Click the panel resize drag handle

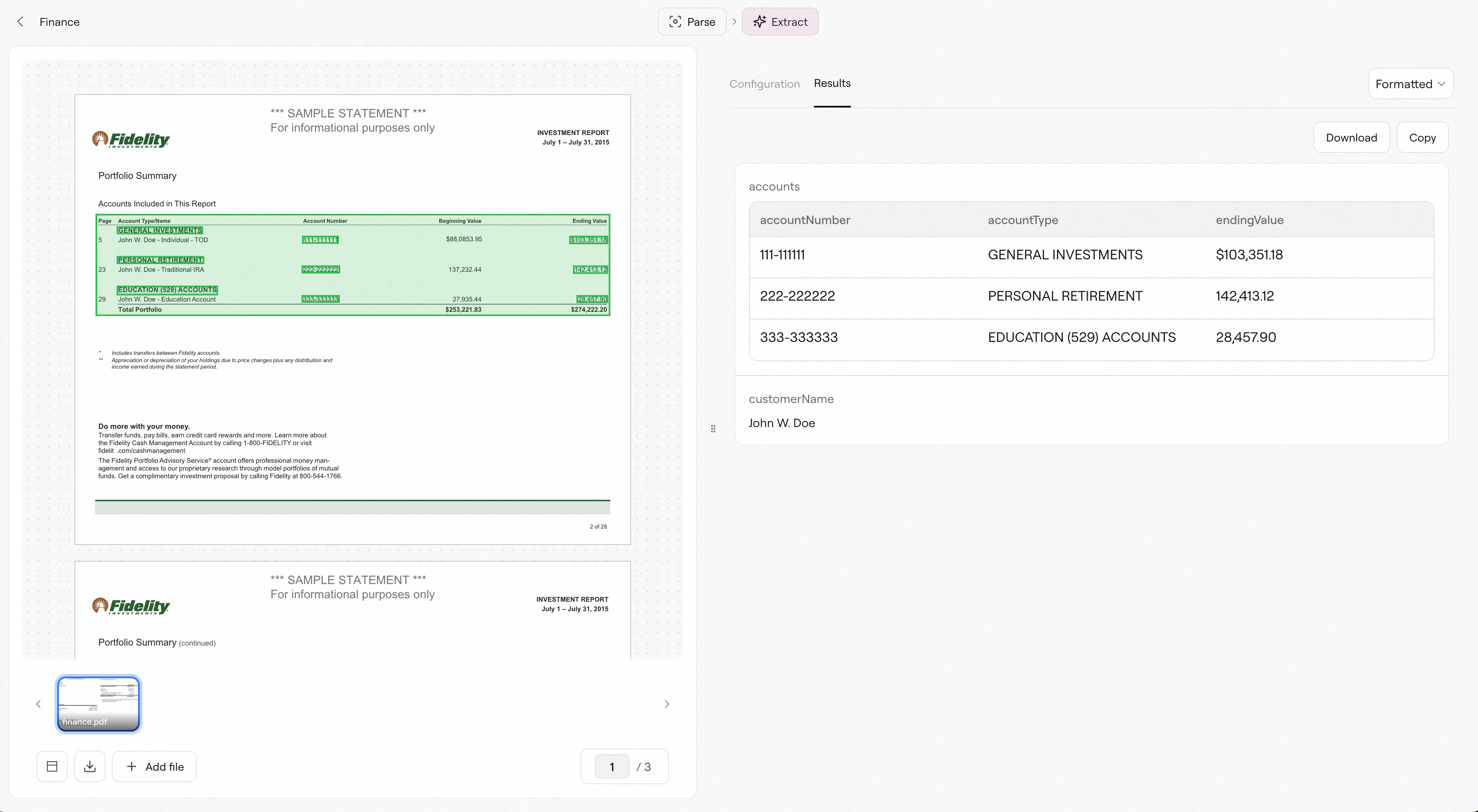point(713,429)
